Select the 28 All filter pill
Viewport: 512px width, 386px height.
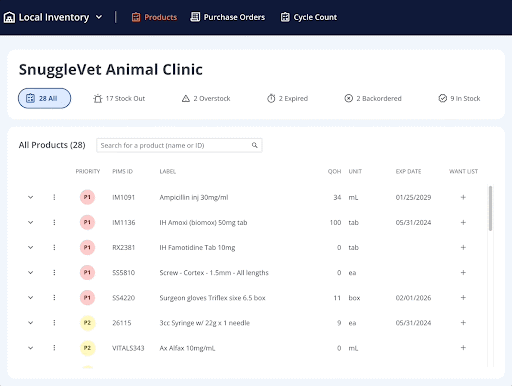[x=44, y=98]
